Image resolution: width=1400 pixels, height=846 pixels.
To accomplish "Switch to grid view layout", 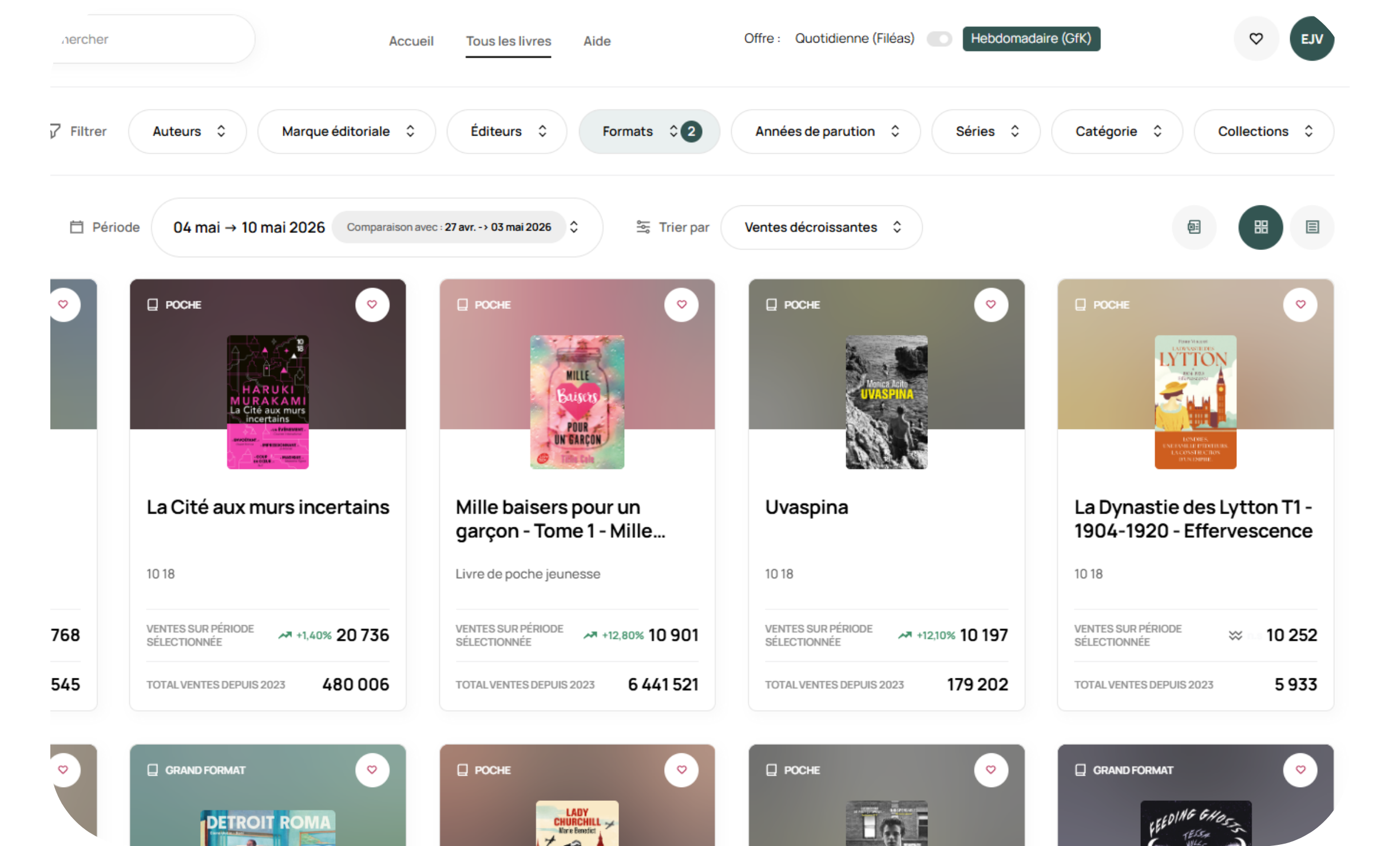I will [x=1260, y=227].
